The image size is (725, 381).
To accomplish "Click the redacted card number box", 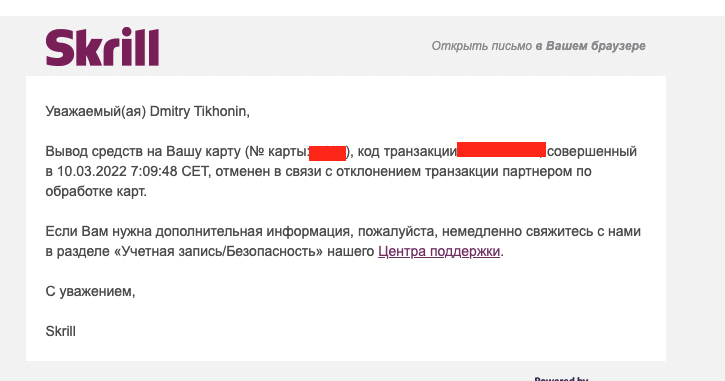I will pyautogui.click(x=327, y=153).
